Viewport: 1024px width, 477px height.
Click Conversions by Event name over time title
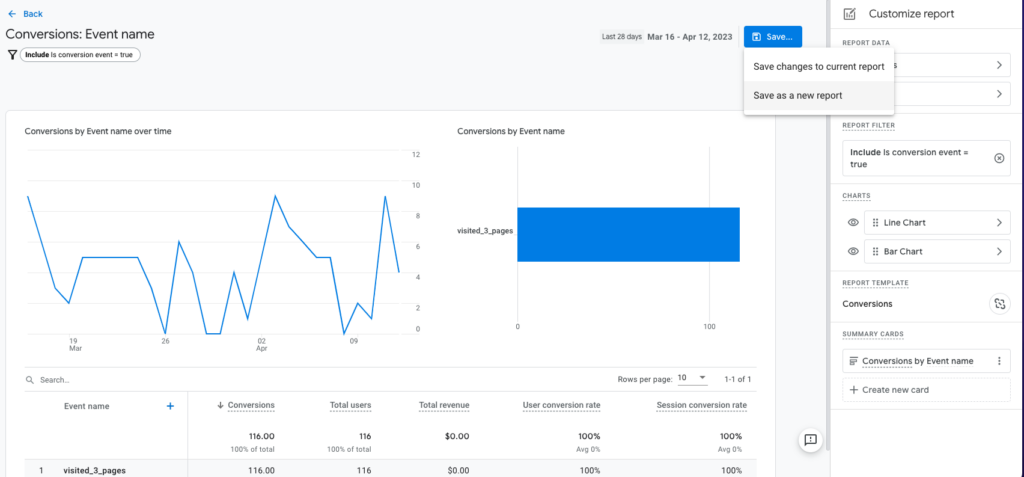pyautogui.click(x=98, y=131)
